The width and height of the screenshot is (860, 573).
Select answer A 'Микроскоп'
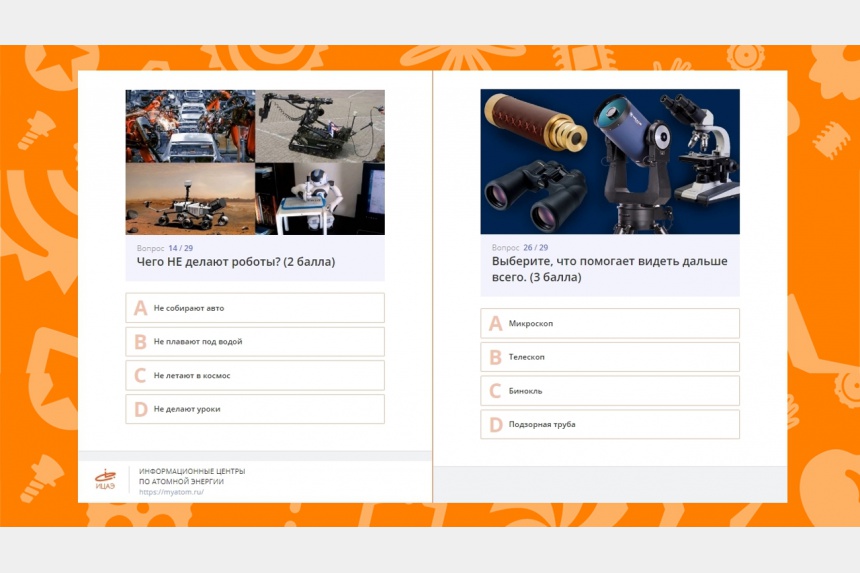pos(610,324)
